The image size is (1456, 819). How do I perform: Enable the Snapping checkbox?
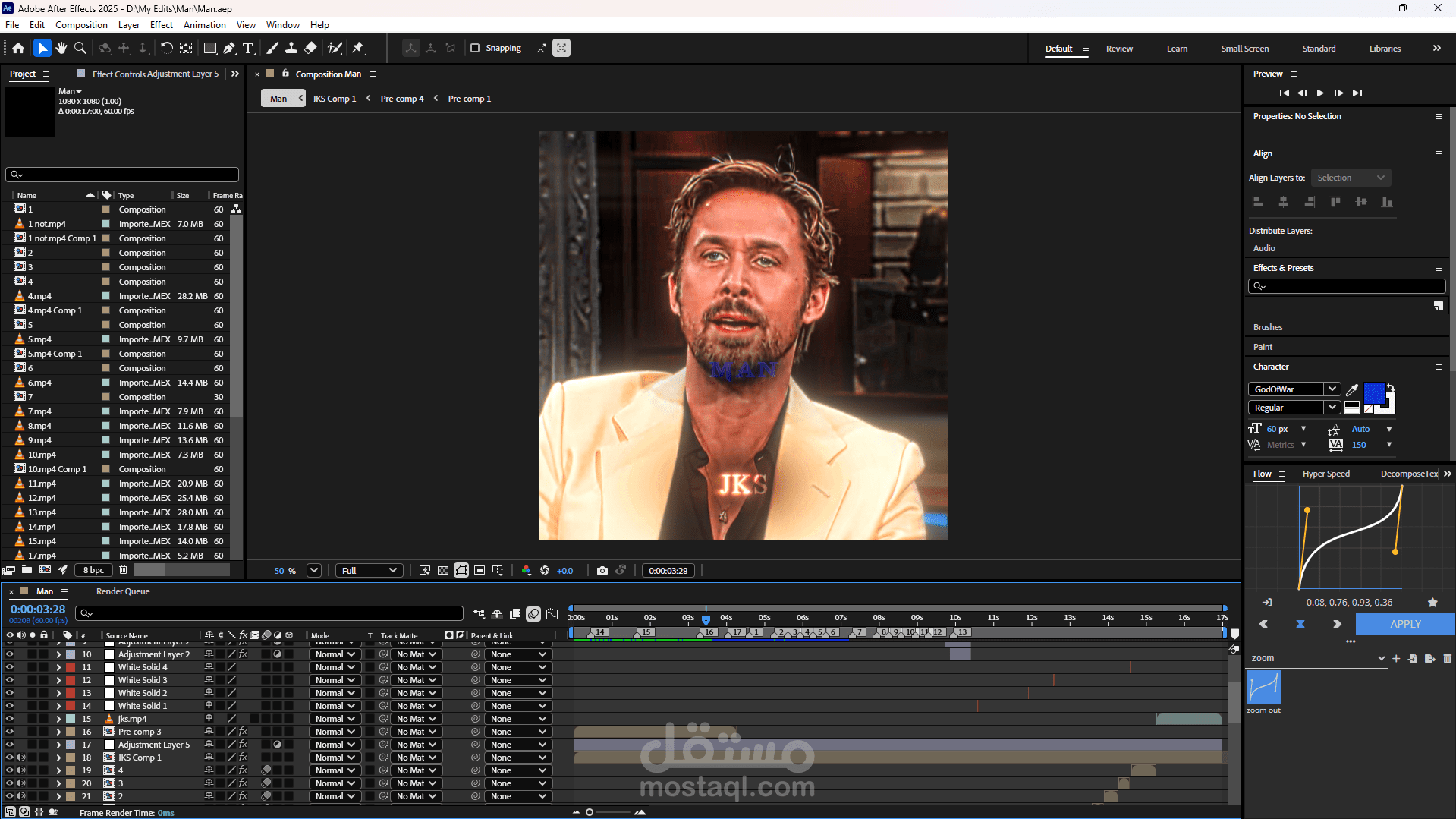coord(475,48)
